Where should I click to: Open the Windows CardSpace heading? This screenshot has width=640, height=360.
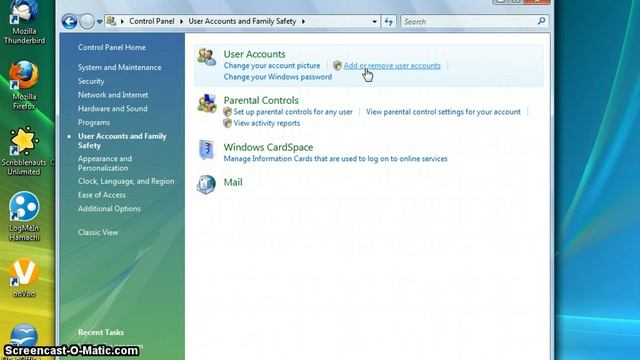268,147
